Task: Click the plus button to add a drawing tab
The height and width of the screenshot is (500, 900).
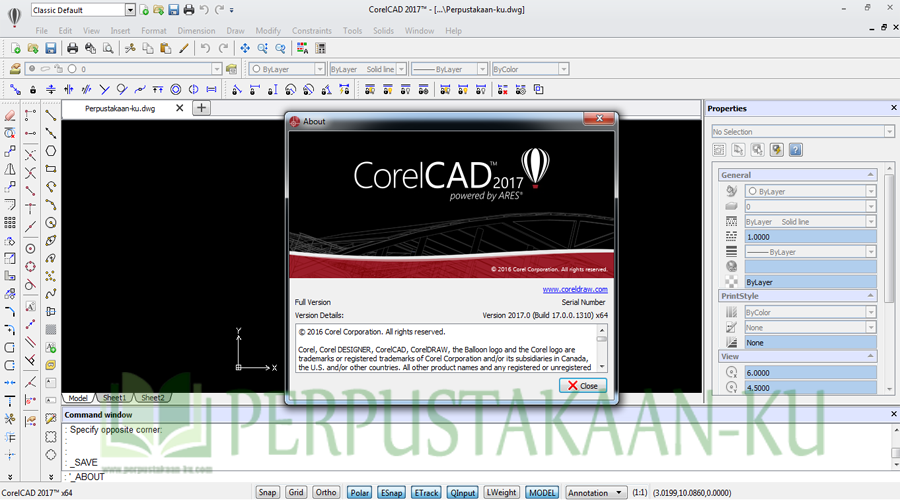Action: 201,108
